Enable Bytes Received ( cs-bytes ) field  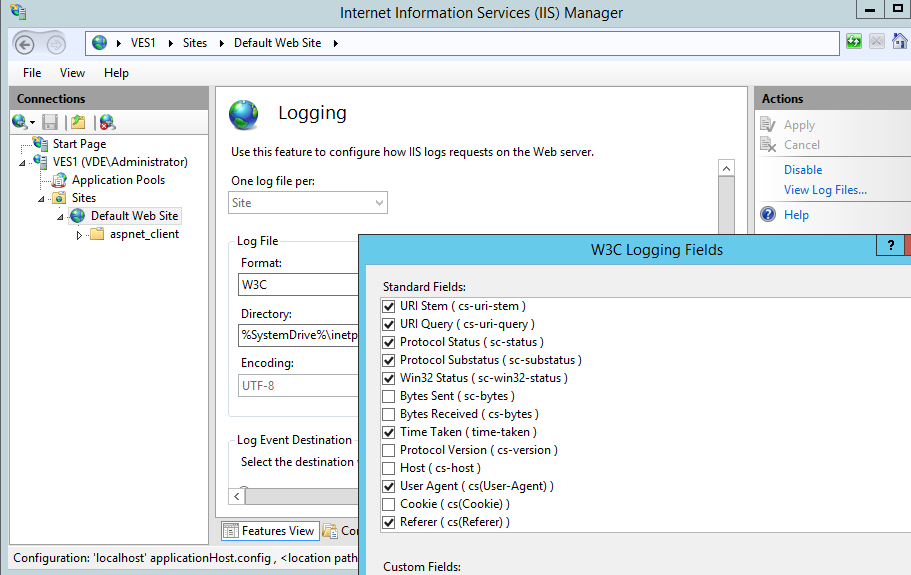tap(389, 414)
